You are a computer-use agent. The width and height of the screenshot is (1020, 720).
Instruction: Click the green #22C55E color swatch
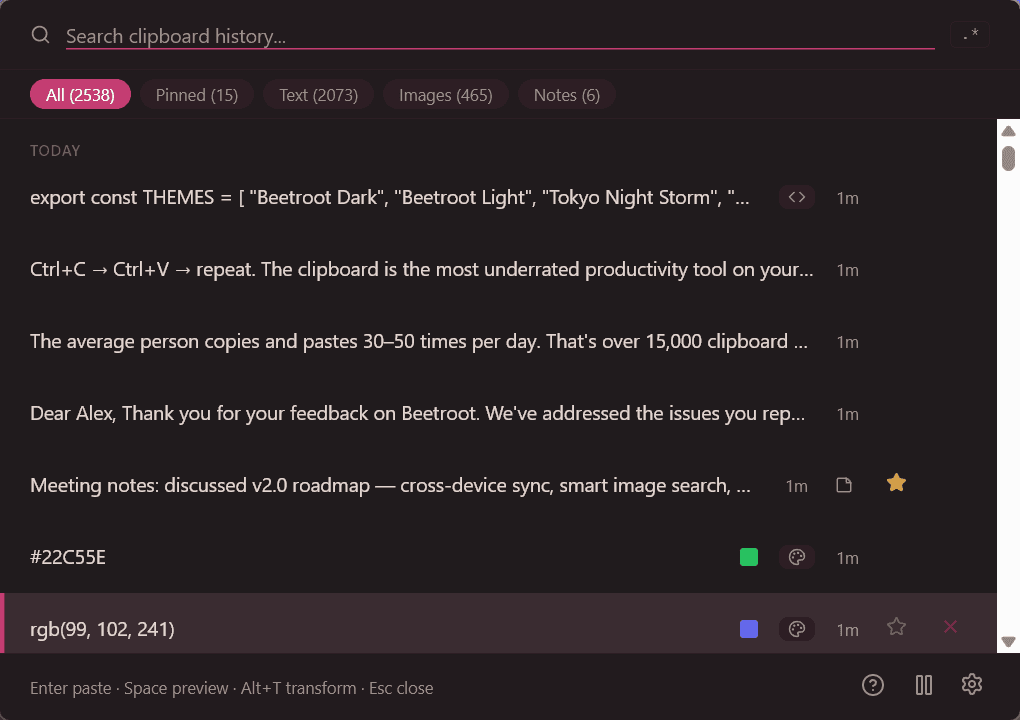click(748, 557)
